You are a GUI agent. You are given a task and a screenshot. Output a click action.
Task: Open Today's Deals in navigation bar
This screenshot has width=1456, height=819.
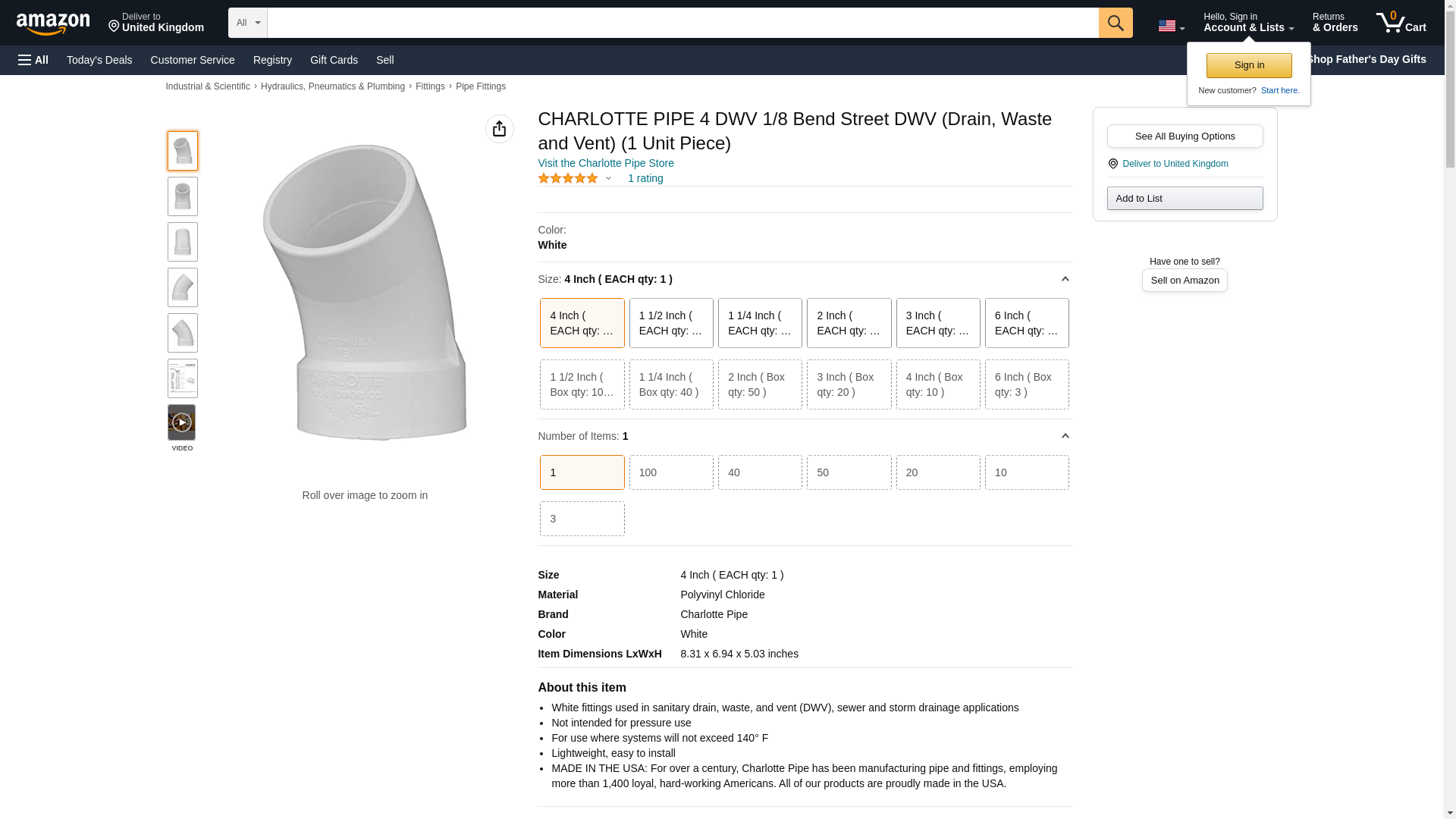pos(99,60)
